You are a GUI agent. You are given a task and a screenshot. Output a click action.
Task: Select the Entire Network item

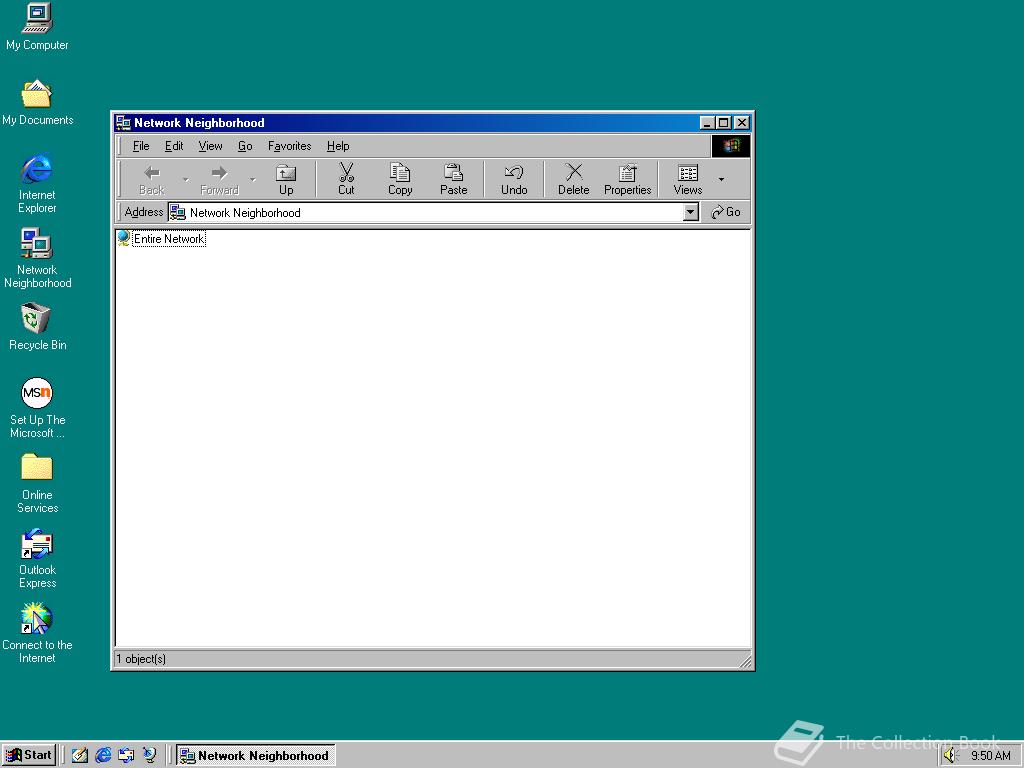point(161,238)
